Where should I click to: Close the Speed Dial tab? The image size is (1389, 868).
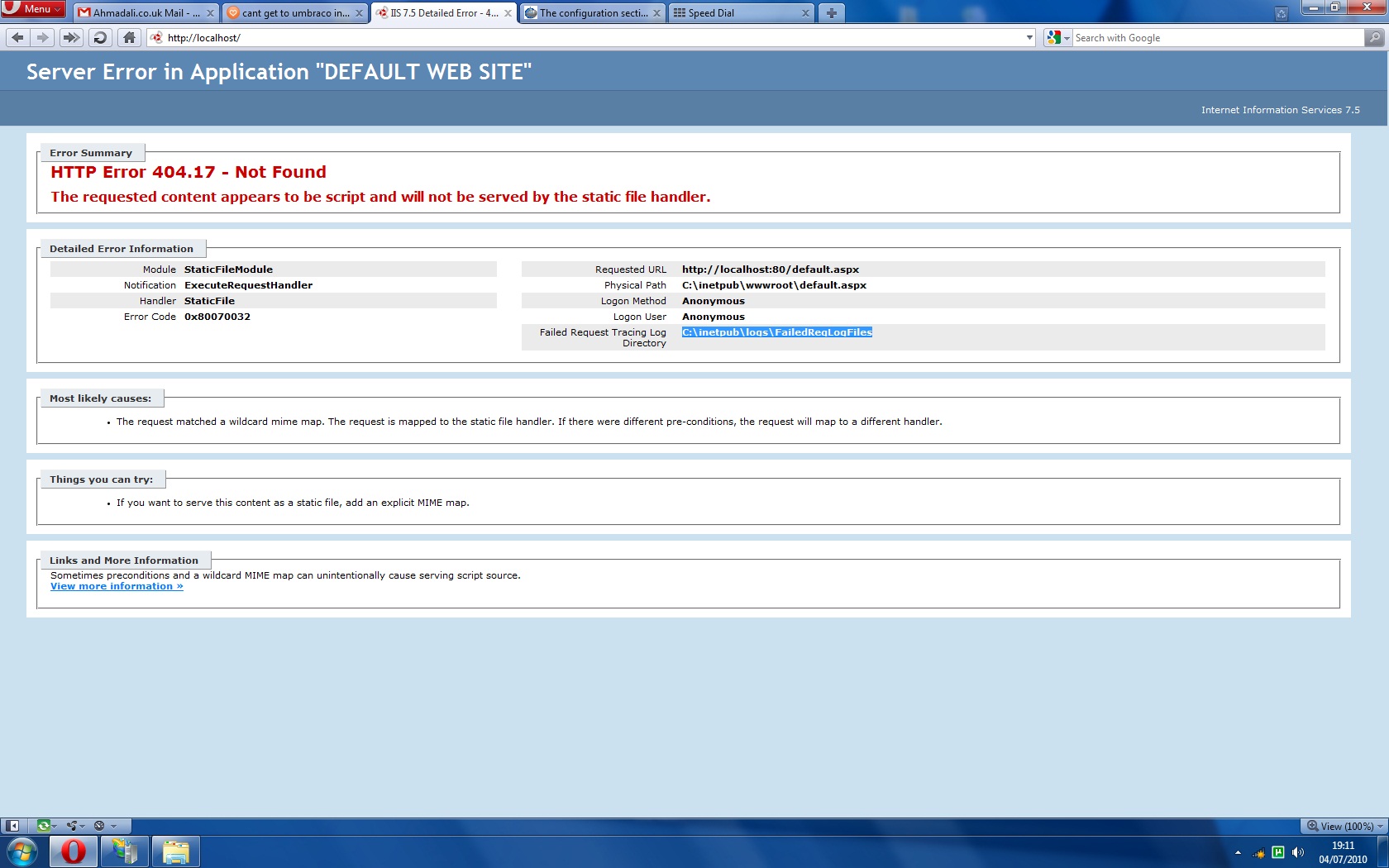(805, 13)
